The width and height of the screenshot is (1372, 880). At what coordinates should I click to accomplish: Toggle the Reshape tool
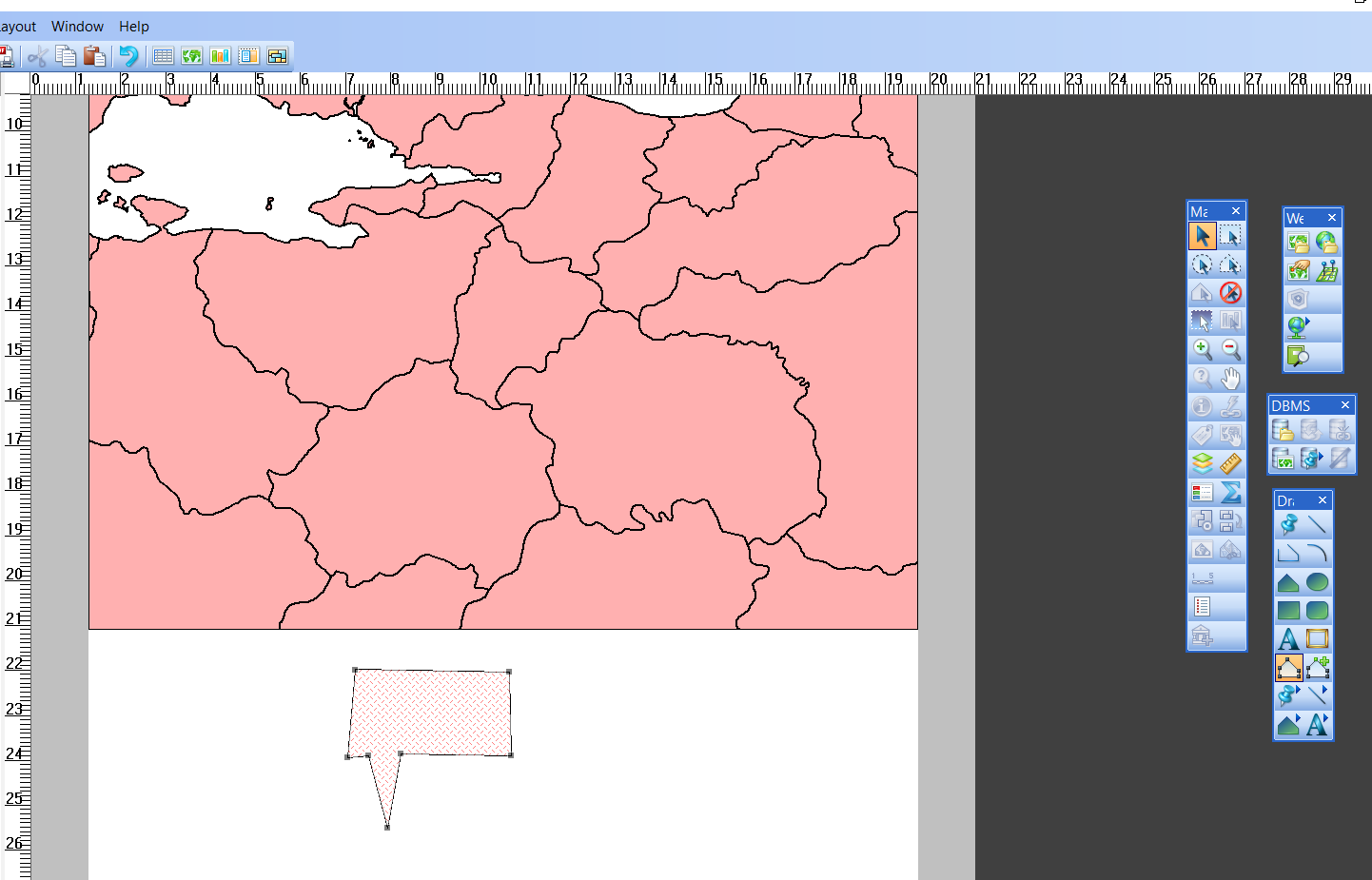[1288, 668]
